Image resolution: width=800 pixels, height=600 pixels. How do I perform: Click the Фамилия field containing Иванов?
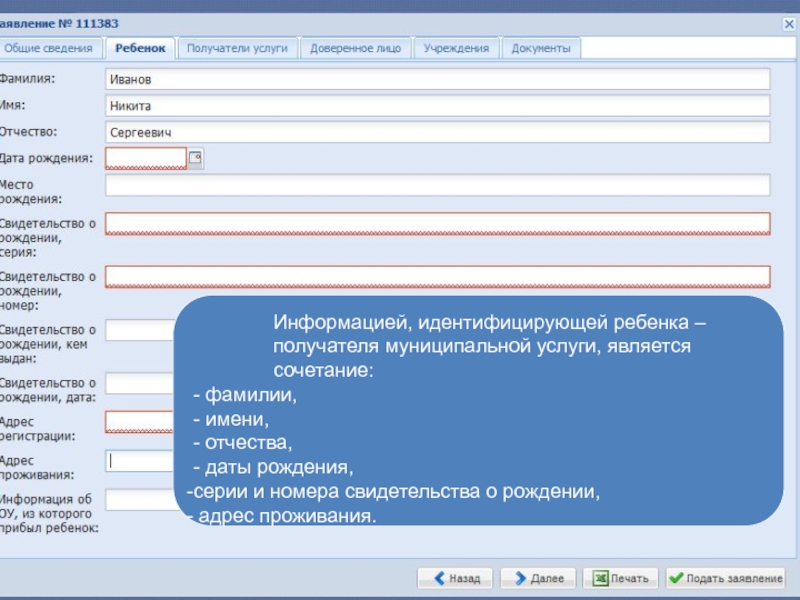tap(437, 79)
